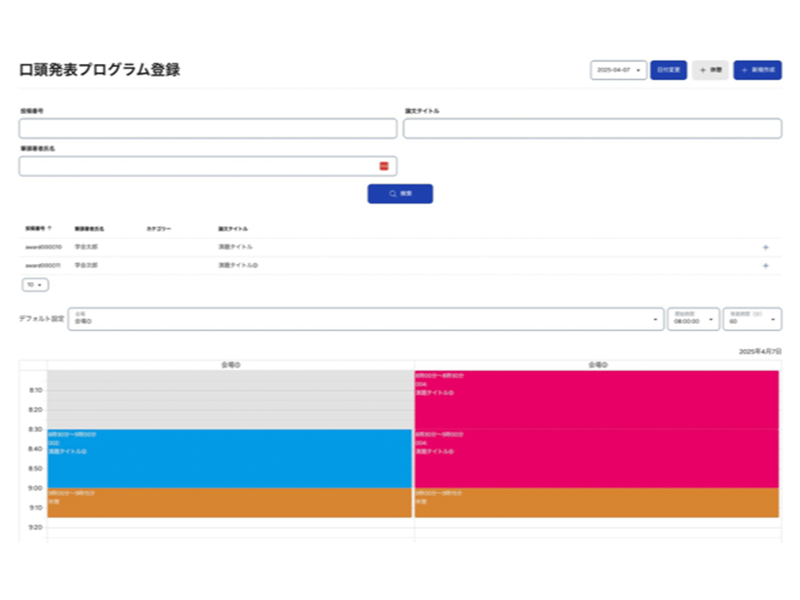Image resolution: width=800 pixels, height=600 pixels.
Task: Click the orange break block below the pink sessions
Action: click(x=597, y=503)
